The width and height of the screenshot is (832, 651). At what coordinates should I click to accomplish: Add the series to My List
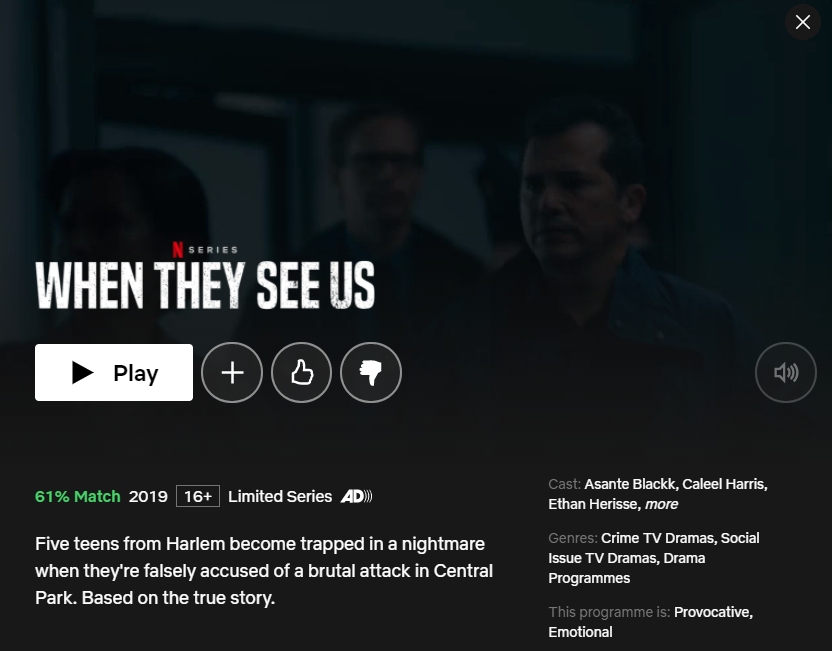[232, 372]
